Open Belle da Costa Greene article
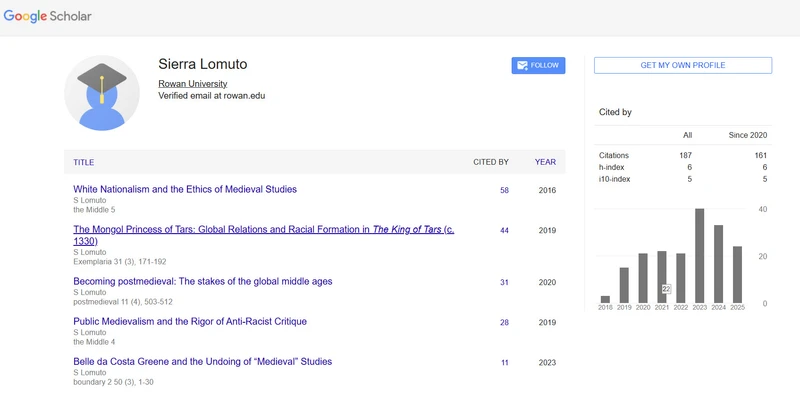The width and height of the screenshot is (800, 395). click(203, 362)
